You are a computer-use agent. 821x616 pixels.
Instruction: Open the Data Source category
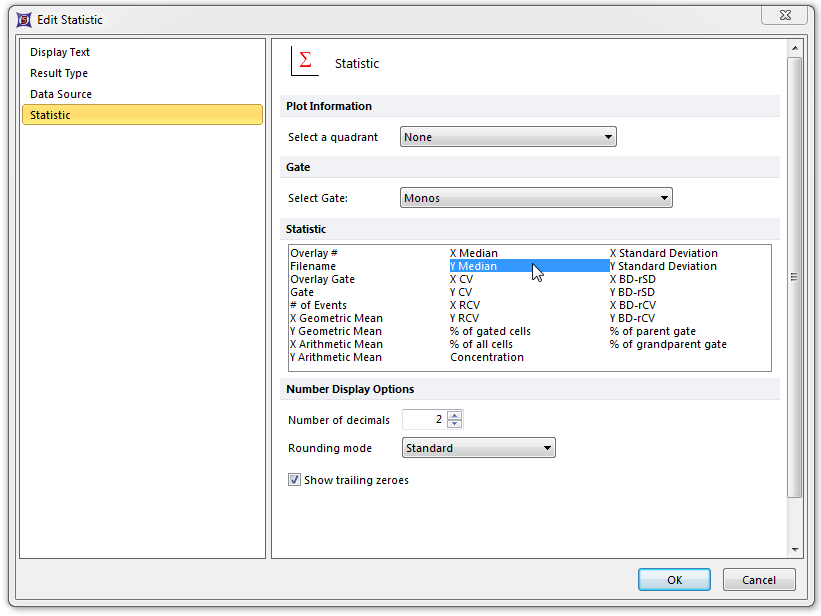coord(61,94)
